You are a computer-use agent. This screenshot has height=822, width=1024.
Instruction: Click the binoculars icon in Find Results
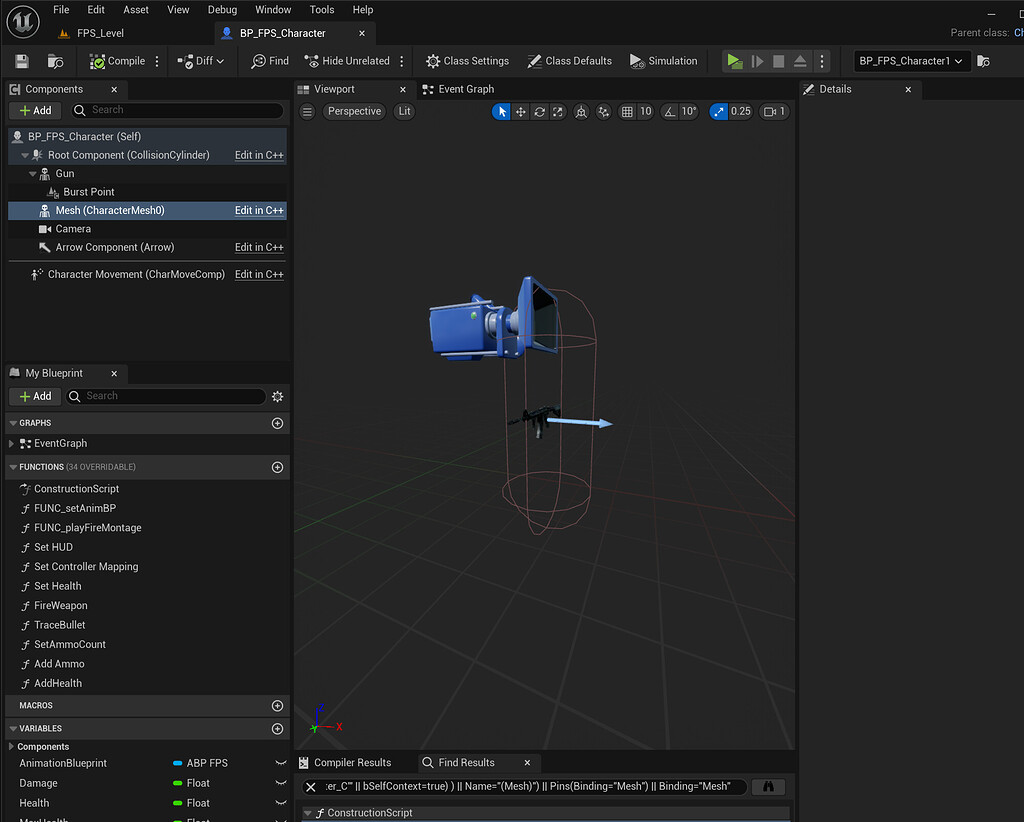coord(768,787)
